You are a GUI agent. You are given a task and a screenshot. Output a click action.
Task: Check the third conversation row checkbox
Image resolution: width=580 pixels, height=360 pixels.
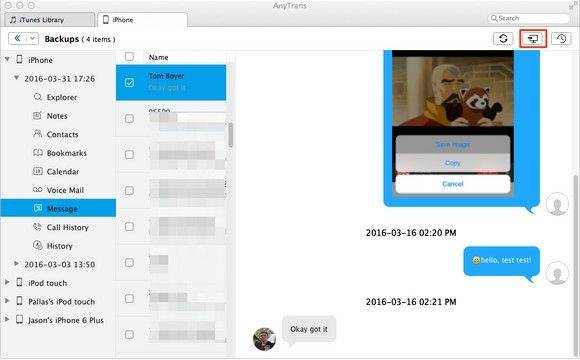pyautogui.click(x=129, y=154)
